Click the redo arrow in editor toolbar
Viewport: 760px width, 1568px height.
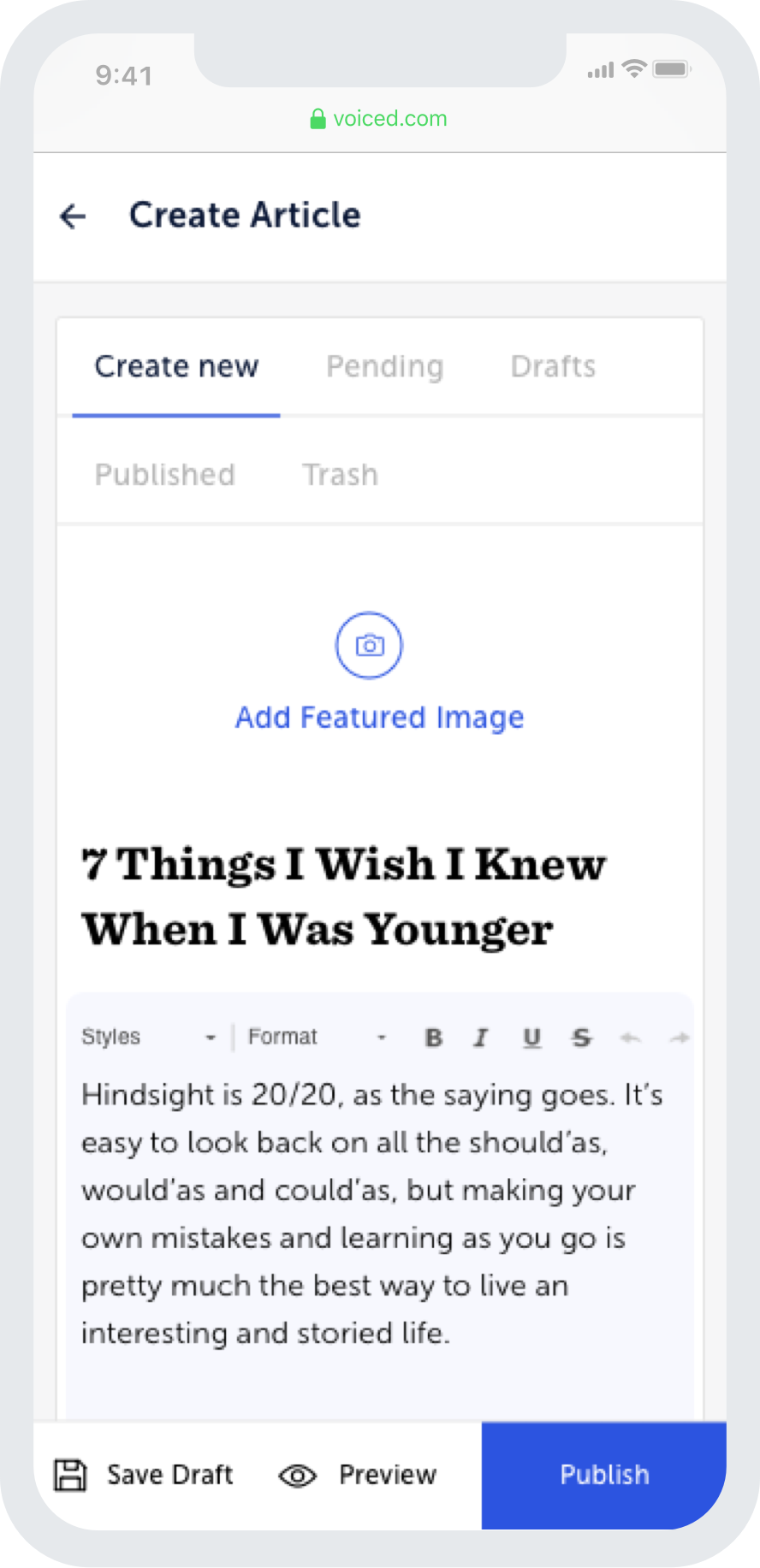click(680, 1038)
